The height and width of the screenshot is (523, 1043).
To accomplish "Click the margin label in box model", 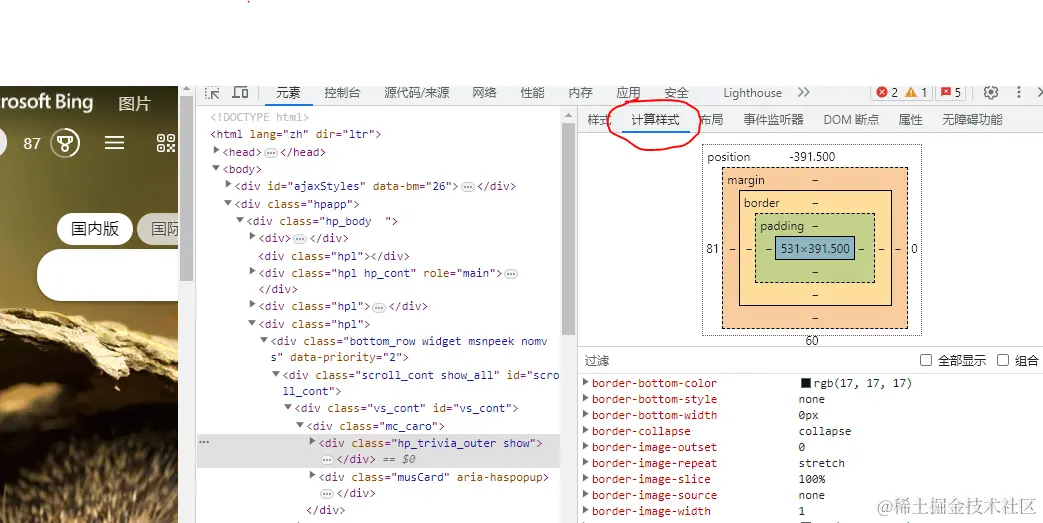I will [x=746, y=180].
